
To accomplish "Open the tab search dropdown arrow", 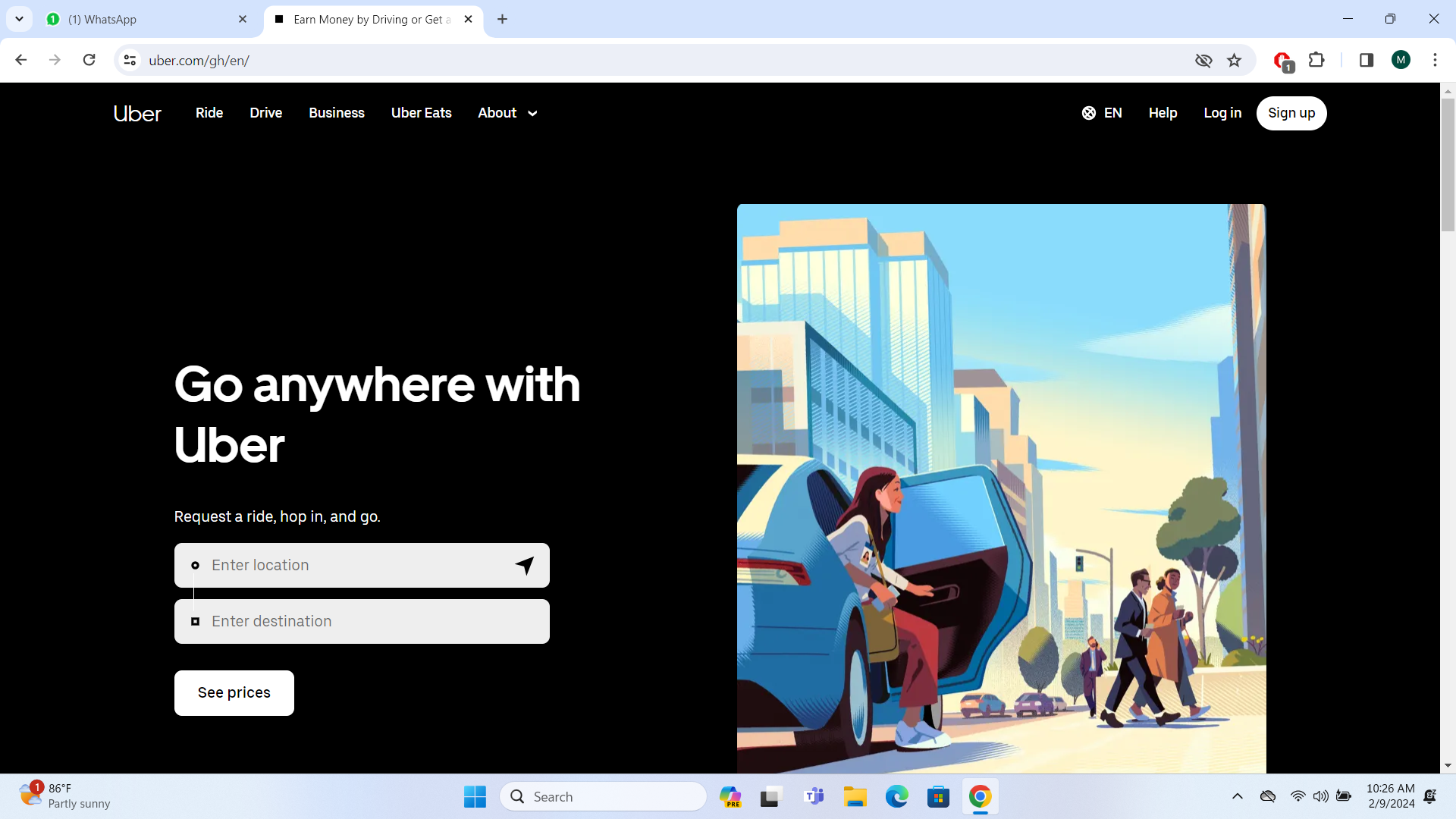I will tap(20, 19).
